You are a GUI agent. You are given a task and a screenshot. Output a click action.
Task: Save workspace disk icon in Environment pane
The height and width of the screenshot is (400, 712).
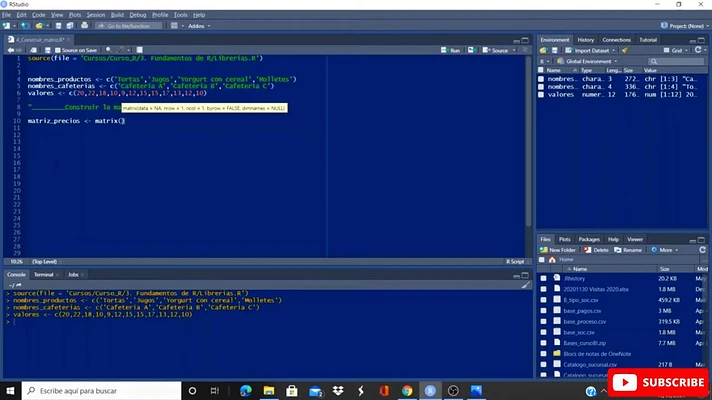(x=554, y=50)
